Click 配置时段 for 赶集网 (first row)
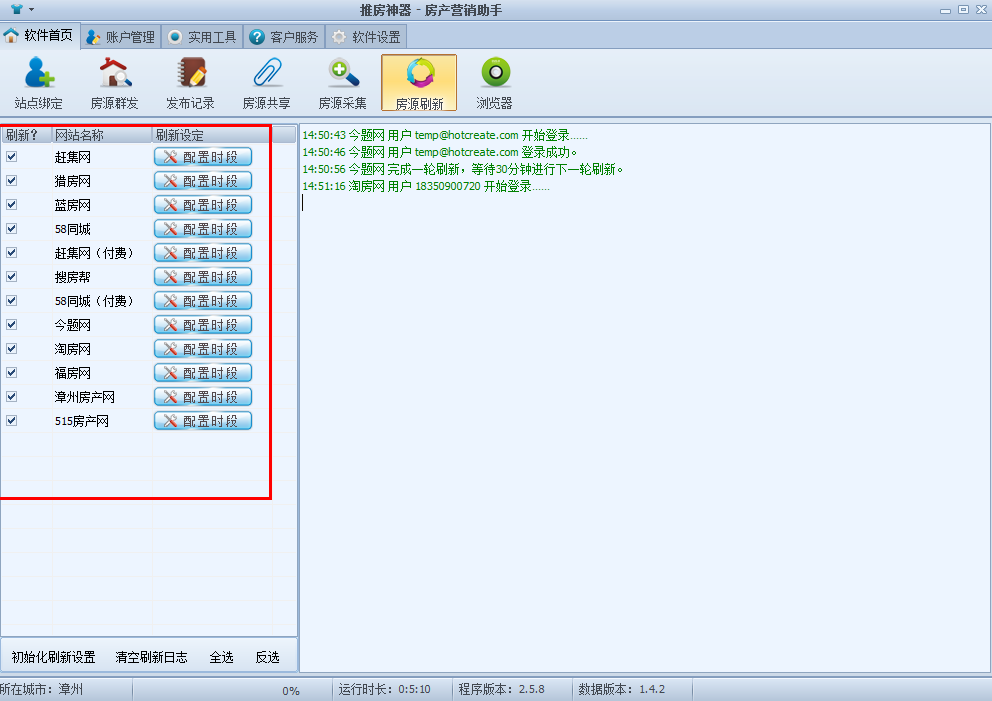The width and height of the screenshot is (992, 701). [203, 157]
